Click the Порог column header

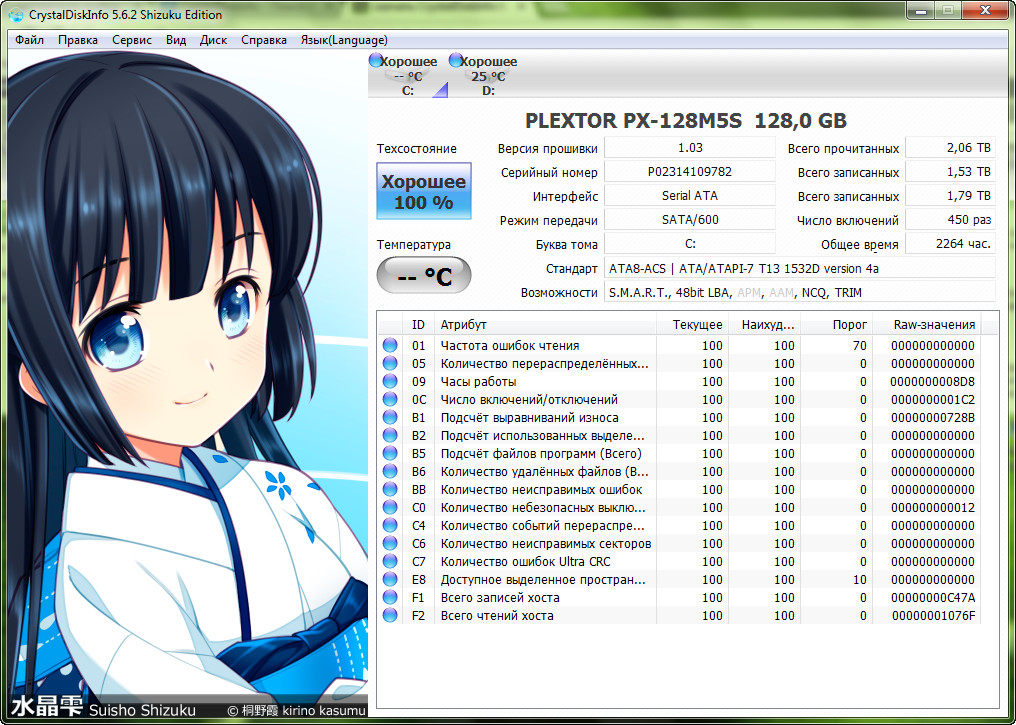[836, 325]
